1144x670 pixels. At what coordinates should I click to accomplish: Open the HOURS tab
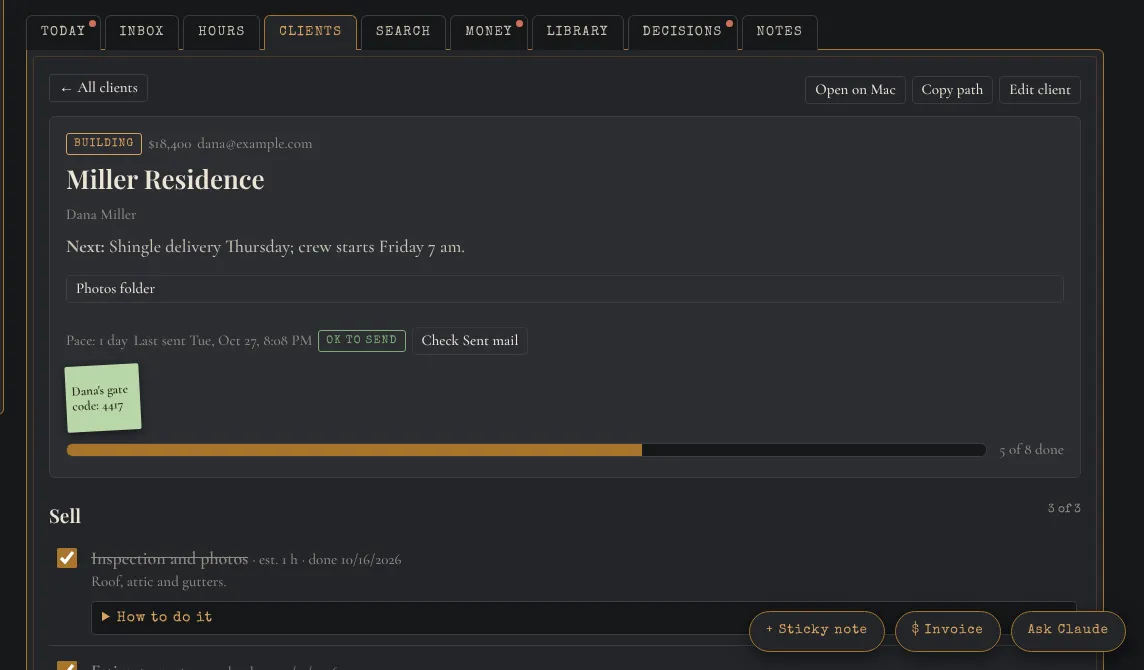point(221,31)
